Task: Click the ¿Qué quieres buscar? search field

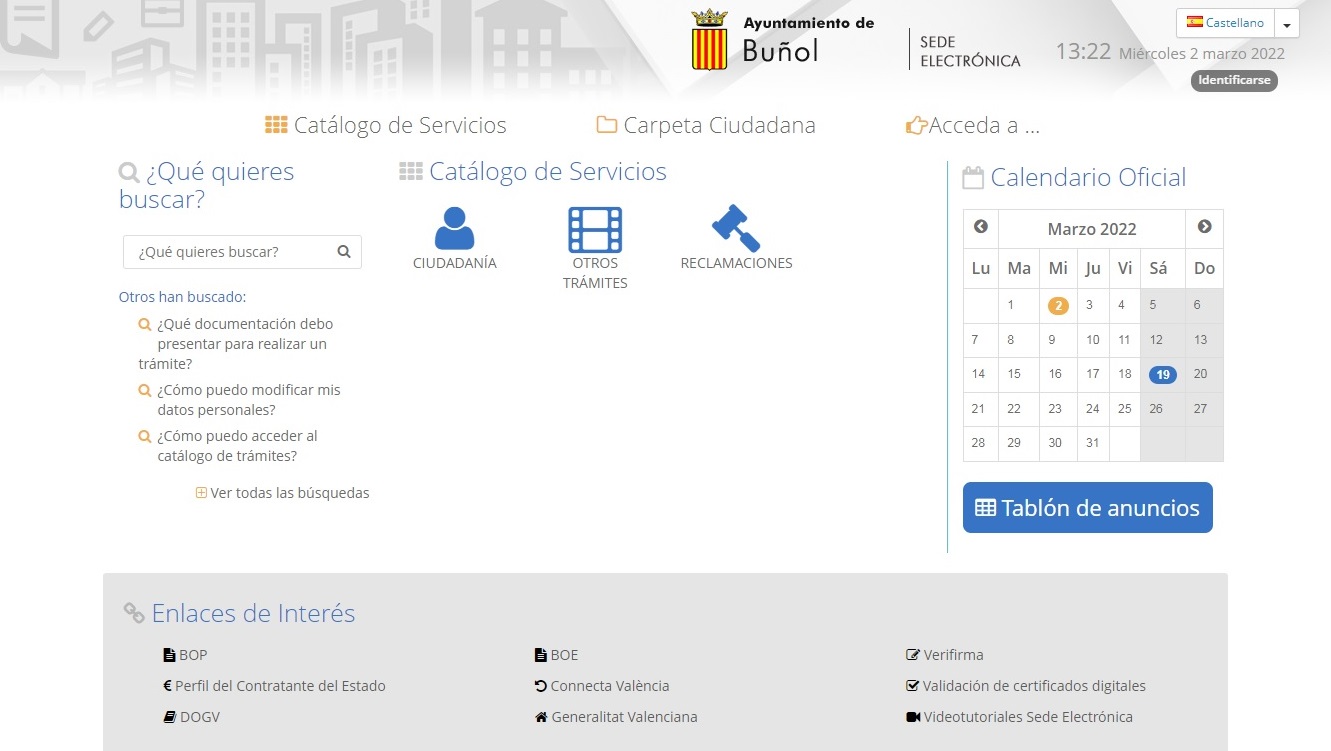Action: coord(230,252)
